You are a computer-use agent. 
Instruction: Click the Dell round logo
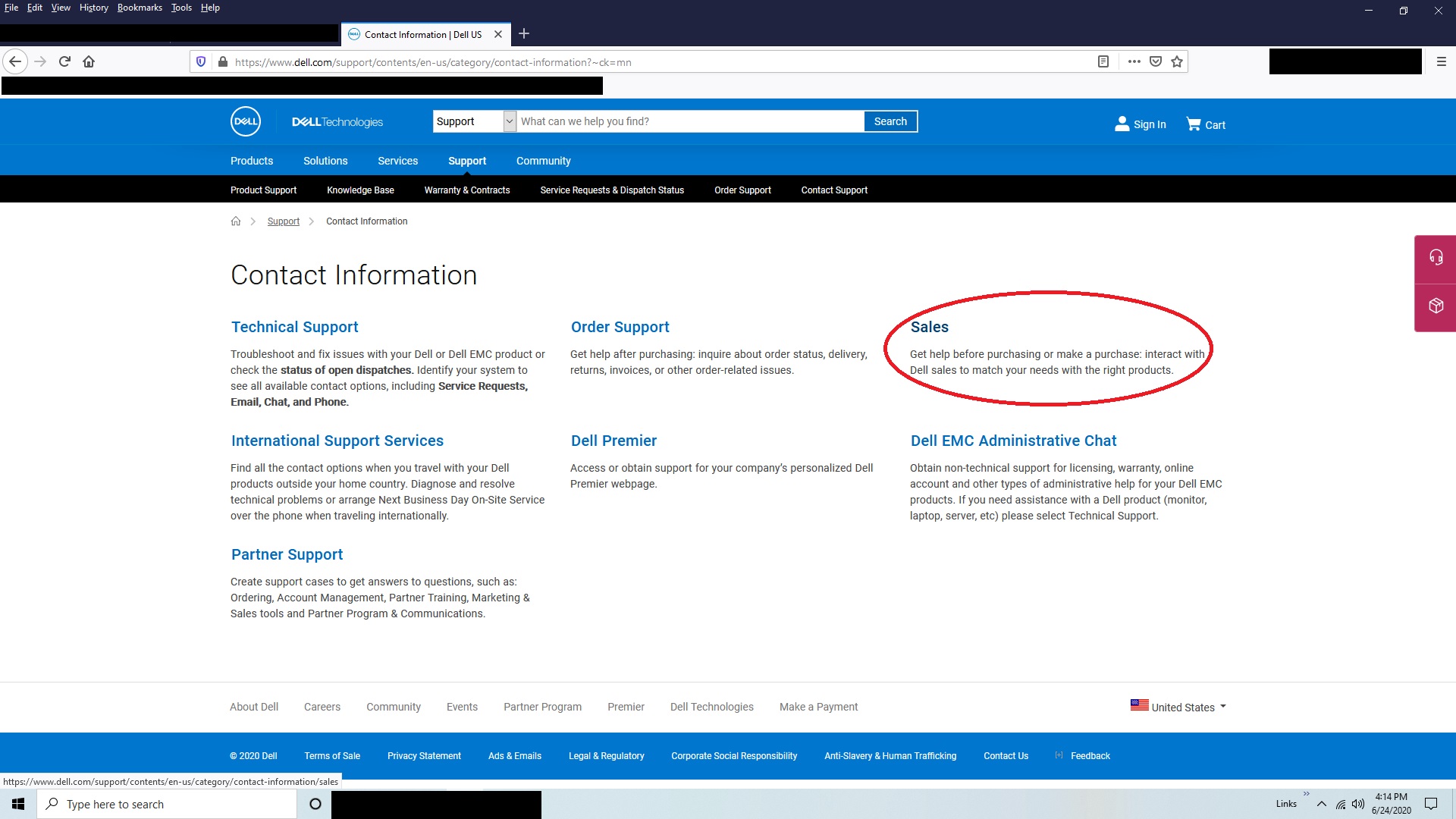(x=246, y=121)
